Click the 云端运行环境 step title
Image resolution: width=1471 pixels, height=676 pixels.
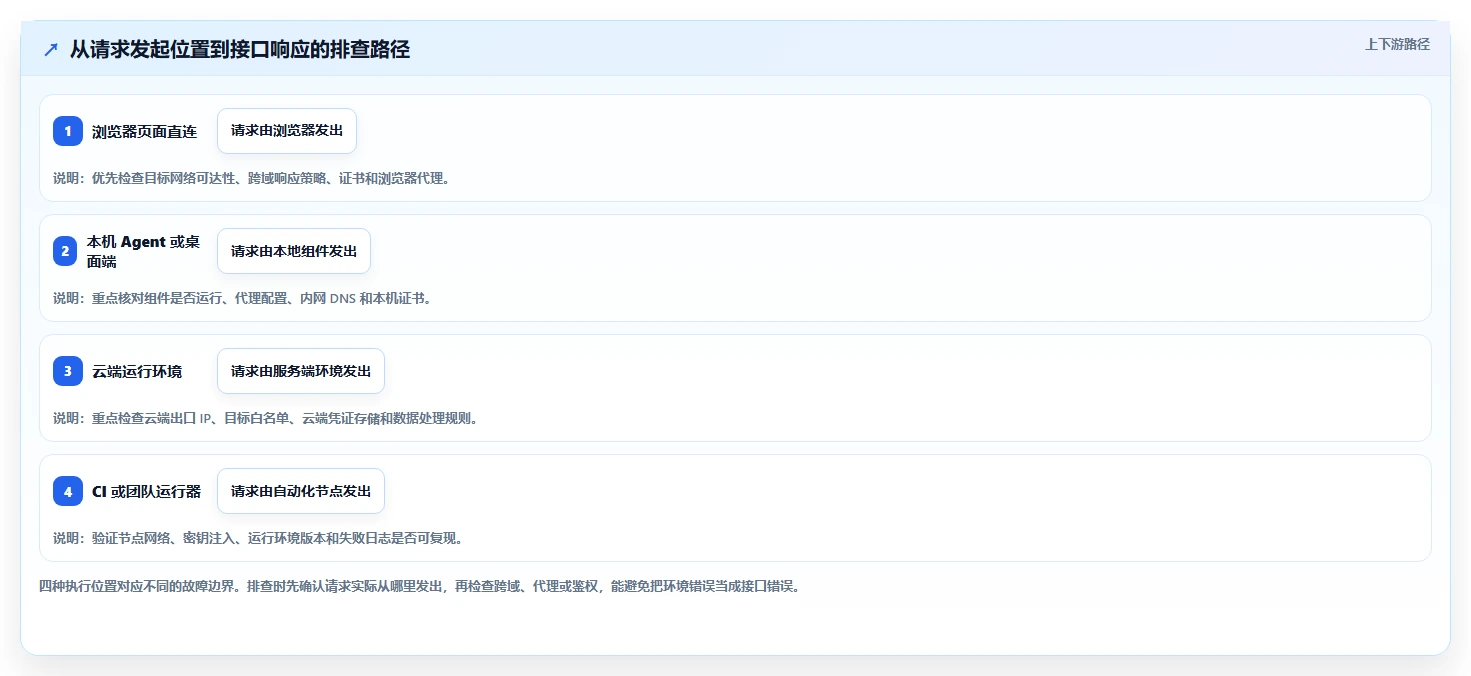(x=137, y=371)
